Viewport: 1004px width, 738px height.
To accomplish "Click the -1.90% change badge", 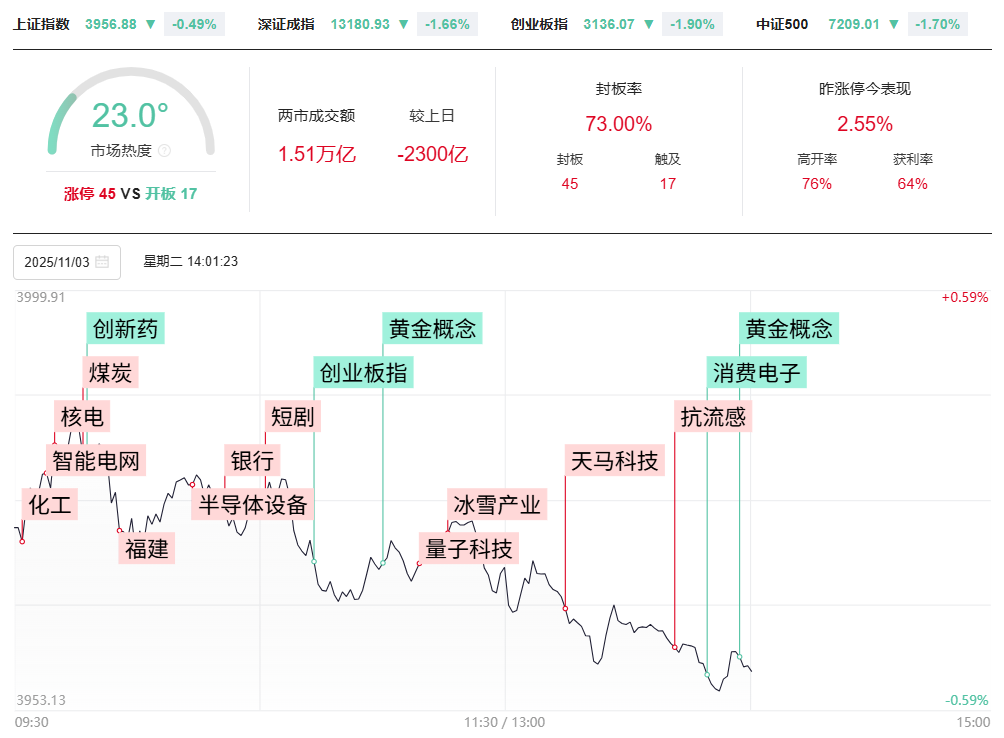I will point(690,24).
